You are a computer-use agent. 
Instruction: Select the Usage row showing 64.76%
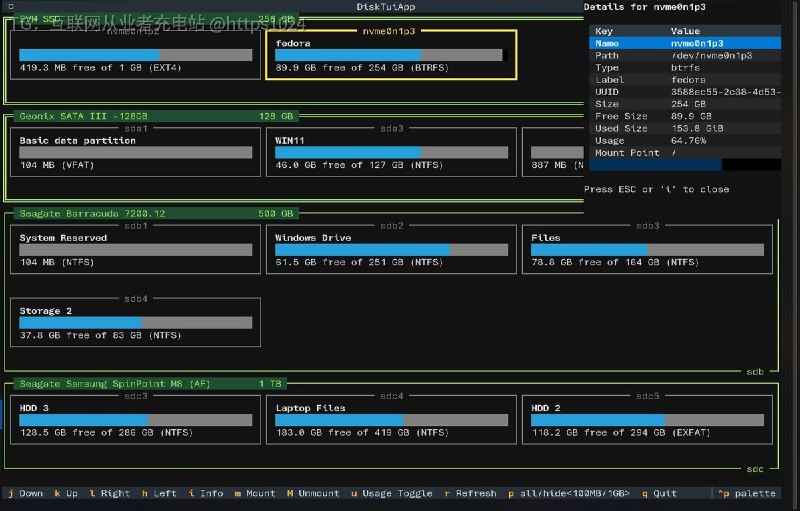pos(685,141)
